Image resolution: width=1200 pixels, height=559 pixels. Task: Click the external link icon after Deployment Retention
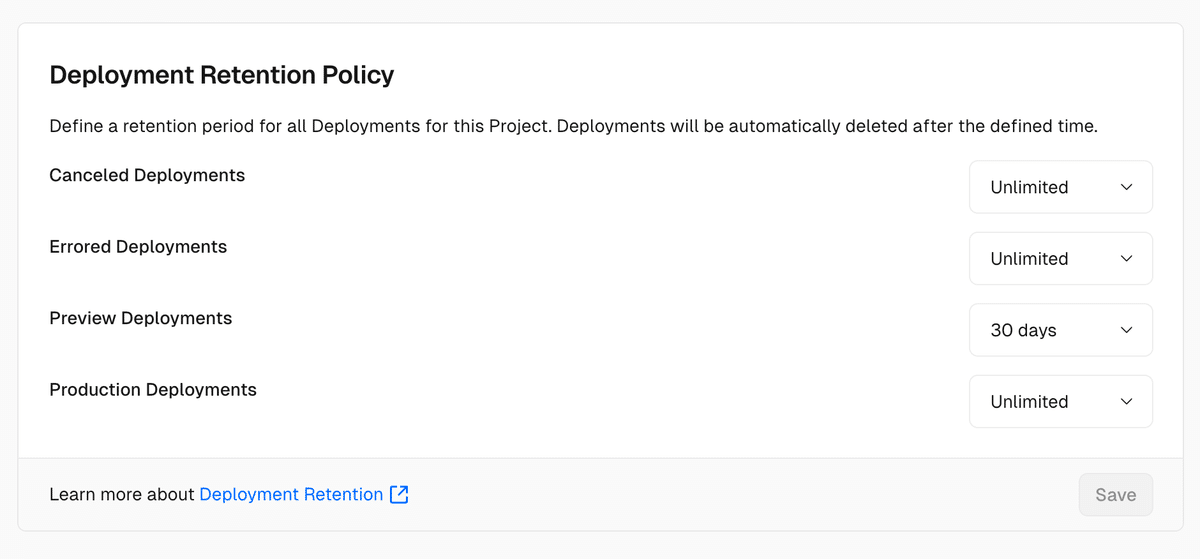pyautogui.click(x=399, y=494)
